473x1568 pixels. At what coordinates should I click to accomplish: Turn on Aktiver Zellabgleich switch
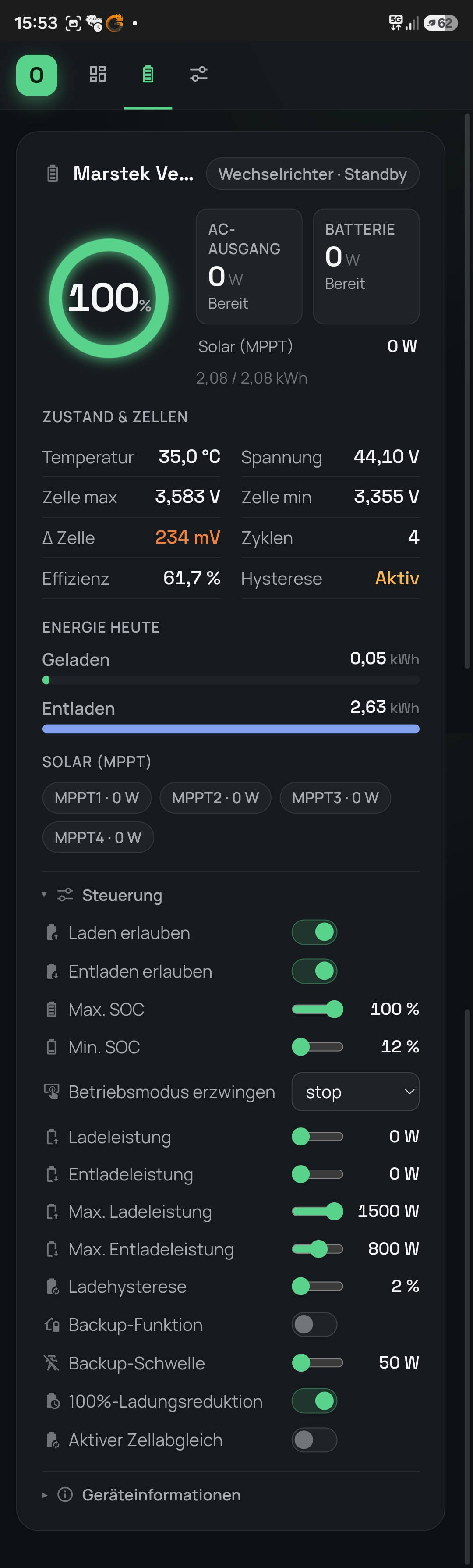pos(314,1440)
